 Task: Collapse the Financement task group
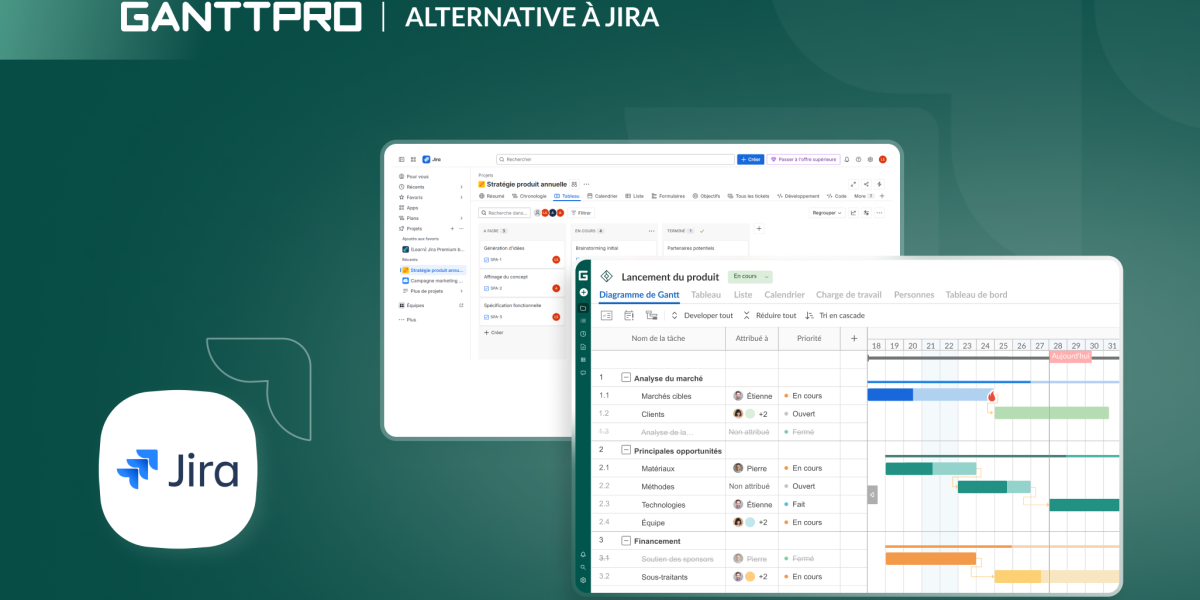tap(626, 540)
